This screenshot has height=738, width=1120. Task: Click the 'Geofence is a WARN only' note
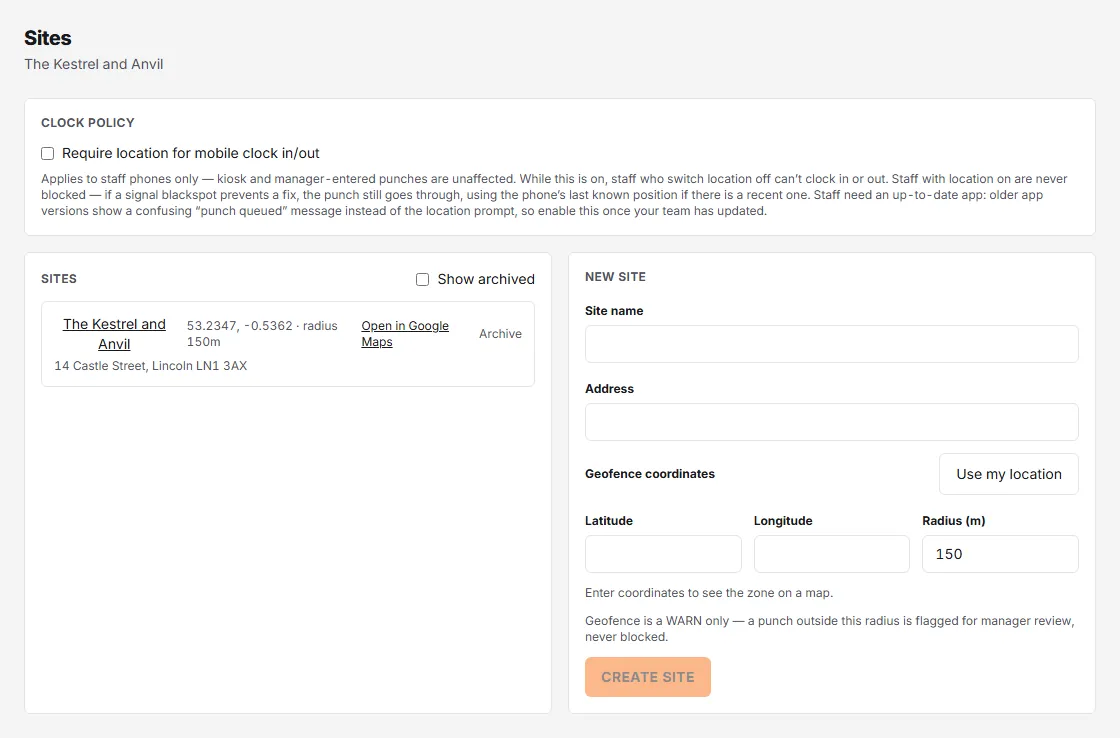830,629
